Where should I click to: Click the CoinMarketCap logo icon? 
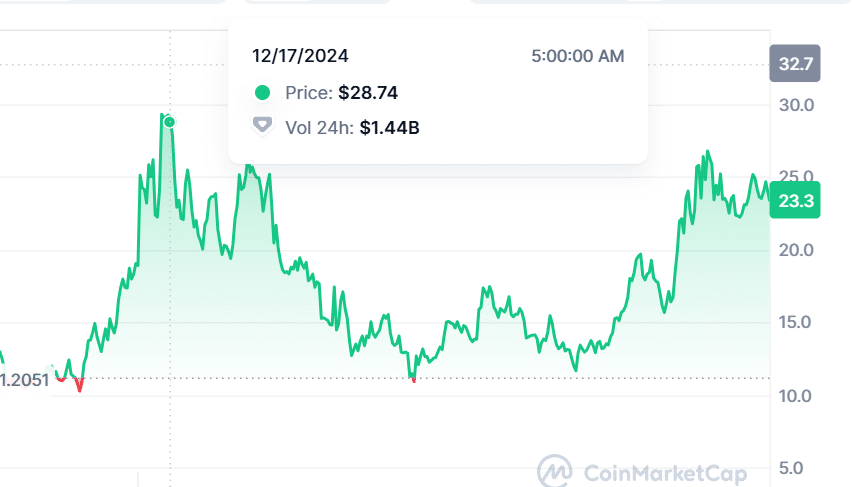pos(555,470)
